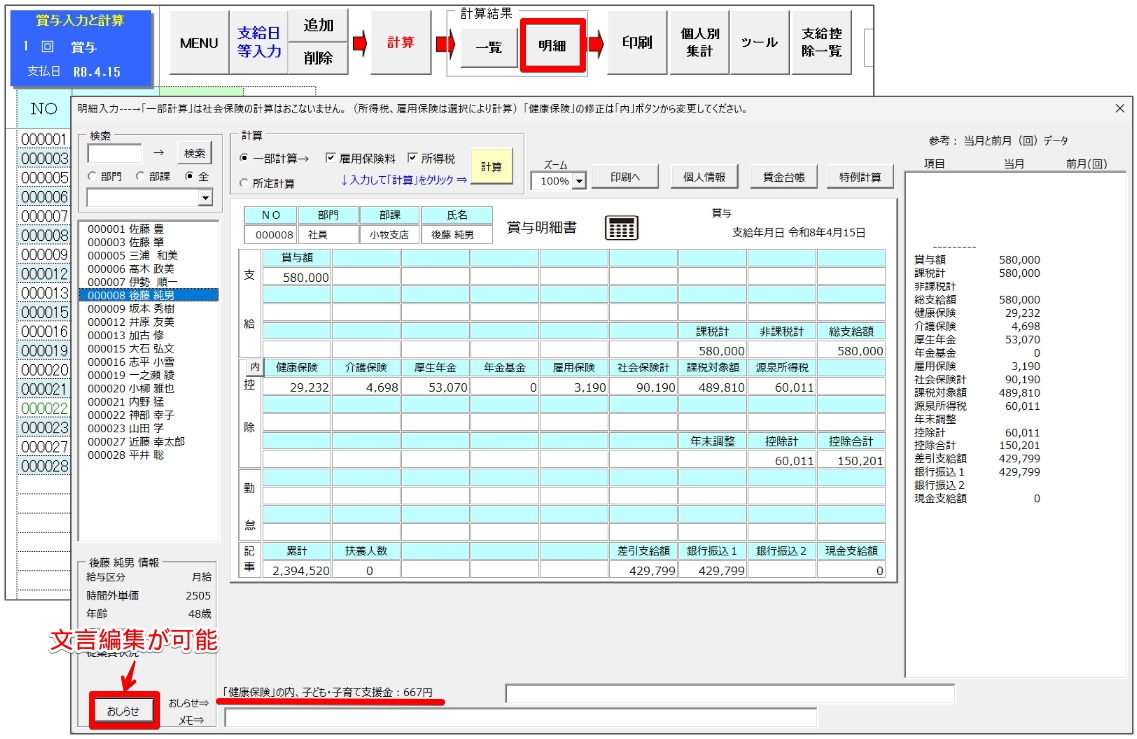1137x739 pixels.
Task: Click the 賃金台帳 button
Action: click(x=782, y=177)
